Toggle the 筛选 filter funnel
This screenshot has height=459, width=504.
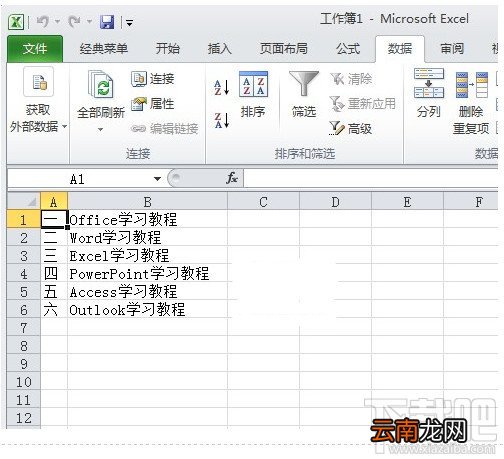304,95
